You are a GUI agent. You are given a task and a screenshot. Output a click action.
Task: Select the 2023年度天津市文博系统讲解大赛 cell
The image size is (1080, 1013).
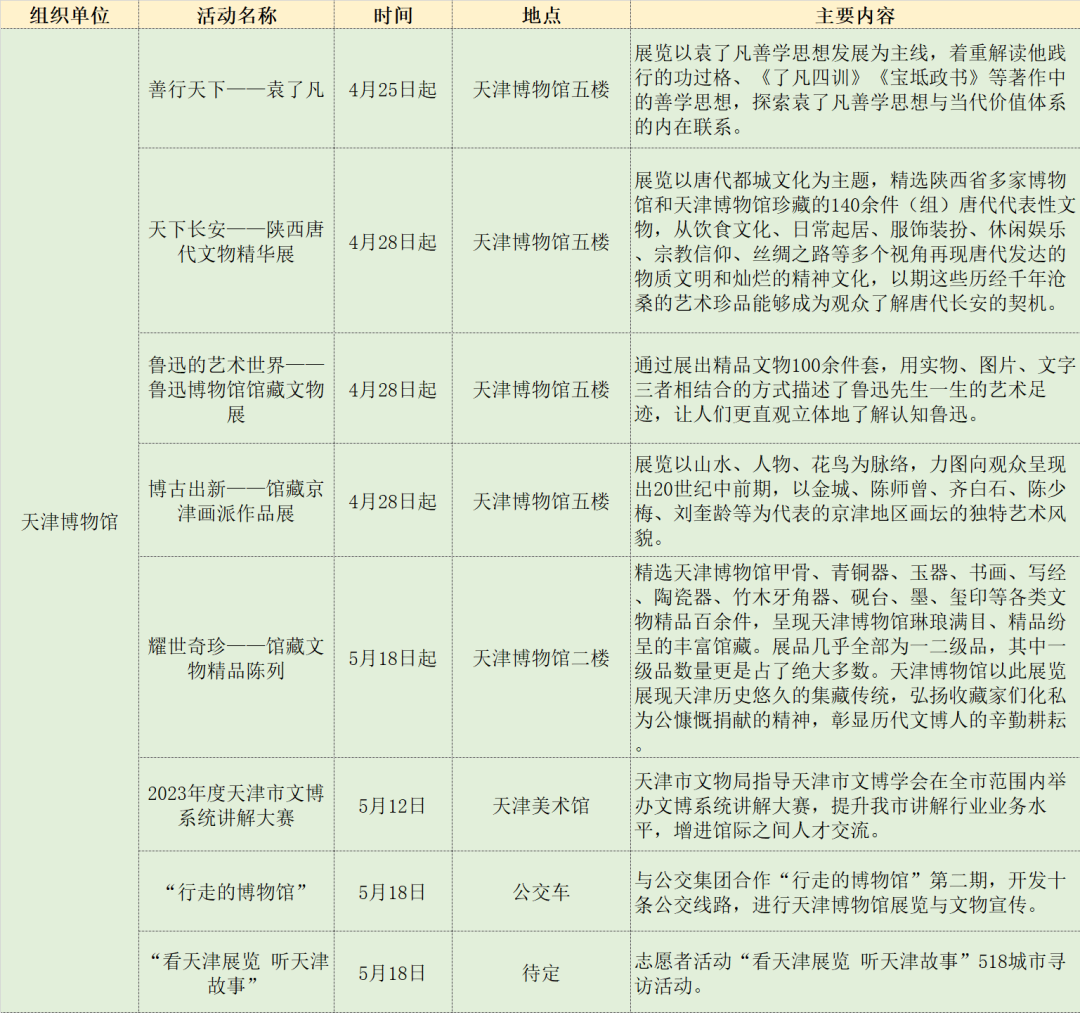(x=236, y=805)
